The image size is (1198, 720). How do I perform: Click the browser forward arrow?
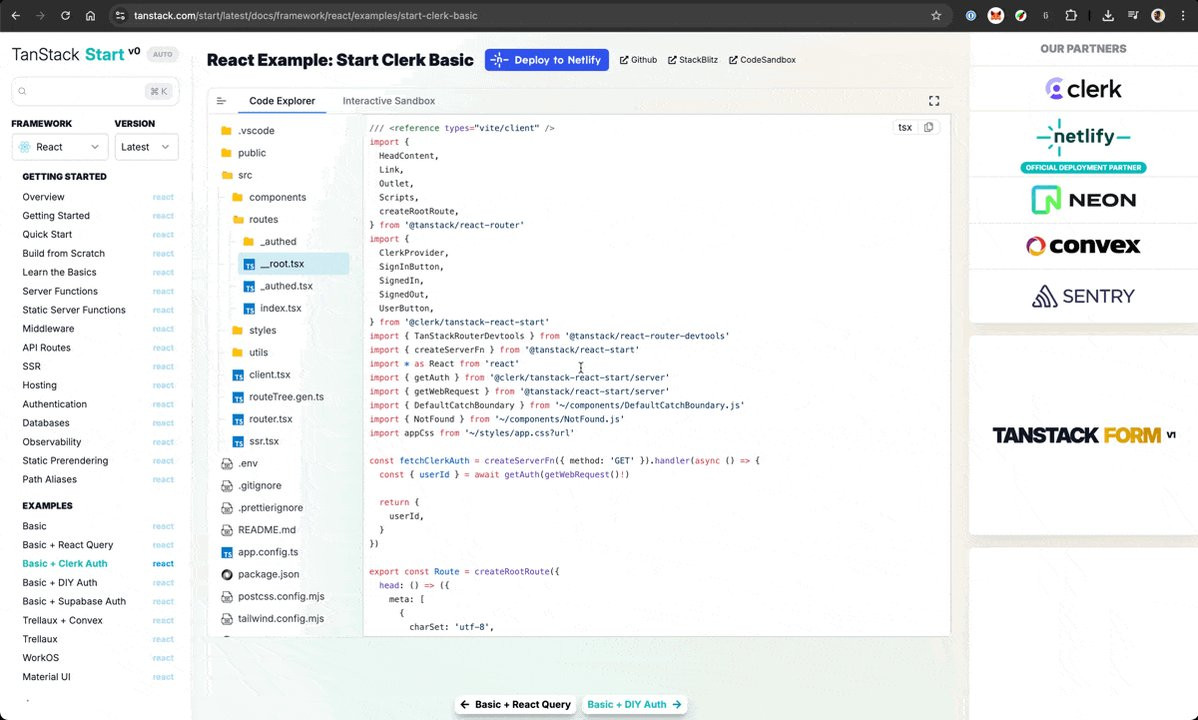tap(40, 15)
